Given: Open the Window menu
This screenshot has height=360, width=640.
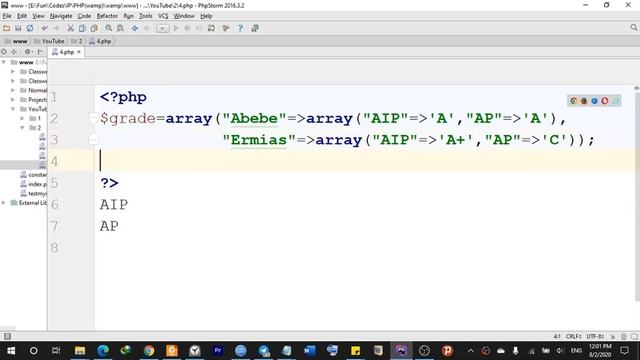Looking at the screenshot, I should [184, 16].
